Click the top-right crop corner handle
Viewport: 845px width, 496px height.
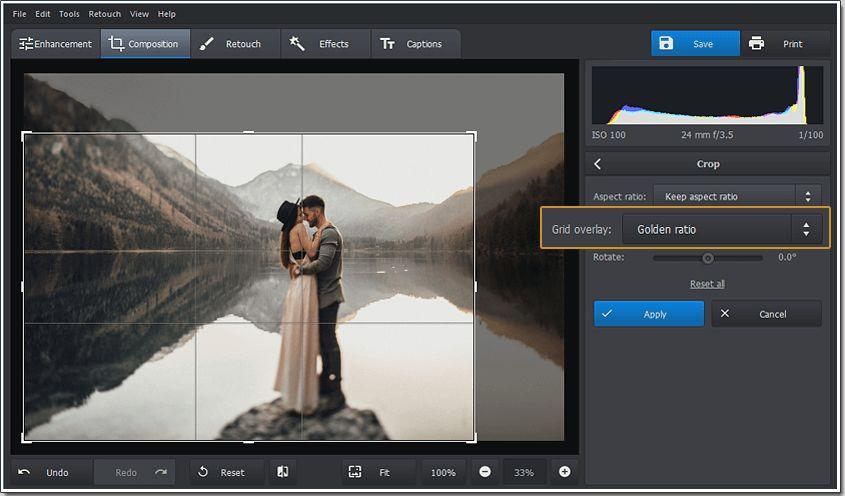tap(473, 135)
